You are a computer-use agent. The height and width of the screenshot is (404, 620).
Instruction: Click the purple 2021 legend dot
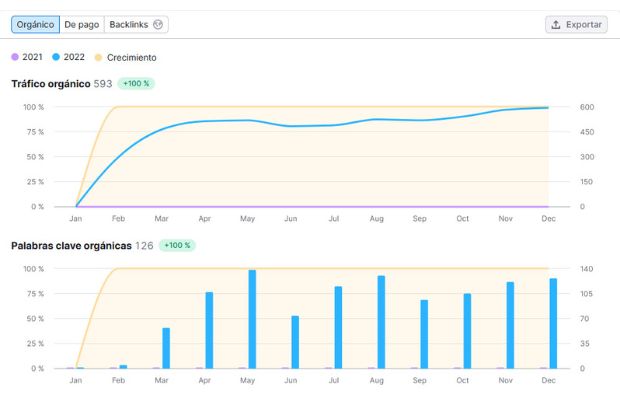15,57
